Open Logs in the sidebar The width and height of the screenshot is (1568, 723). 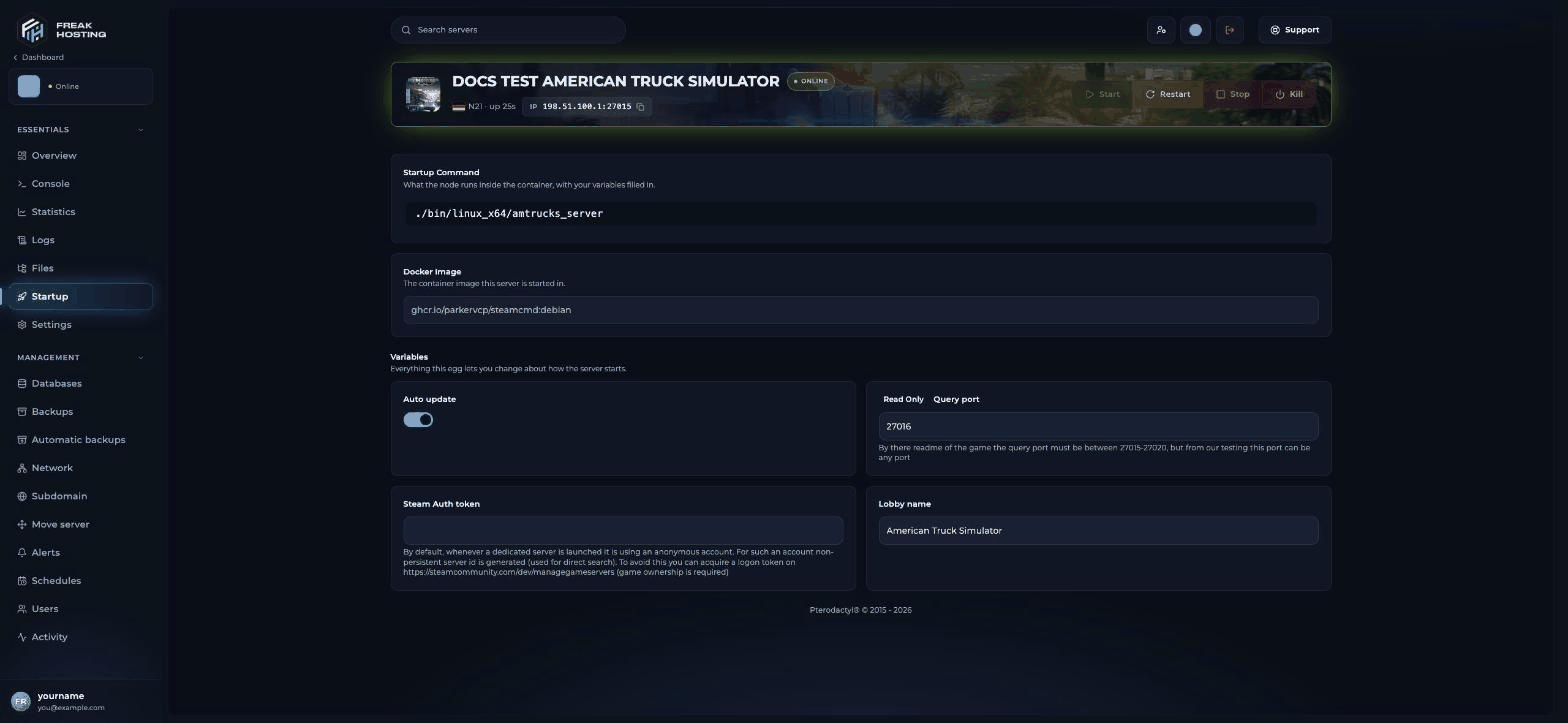click(x=80, y=240)
